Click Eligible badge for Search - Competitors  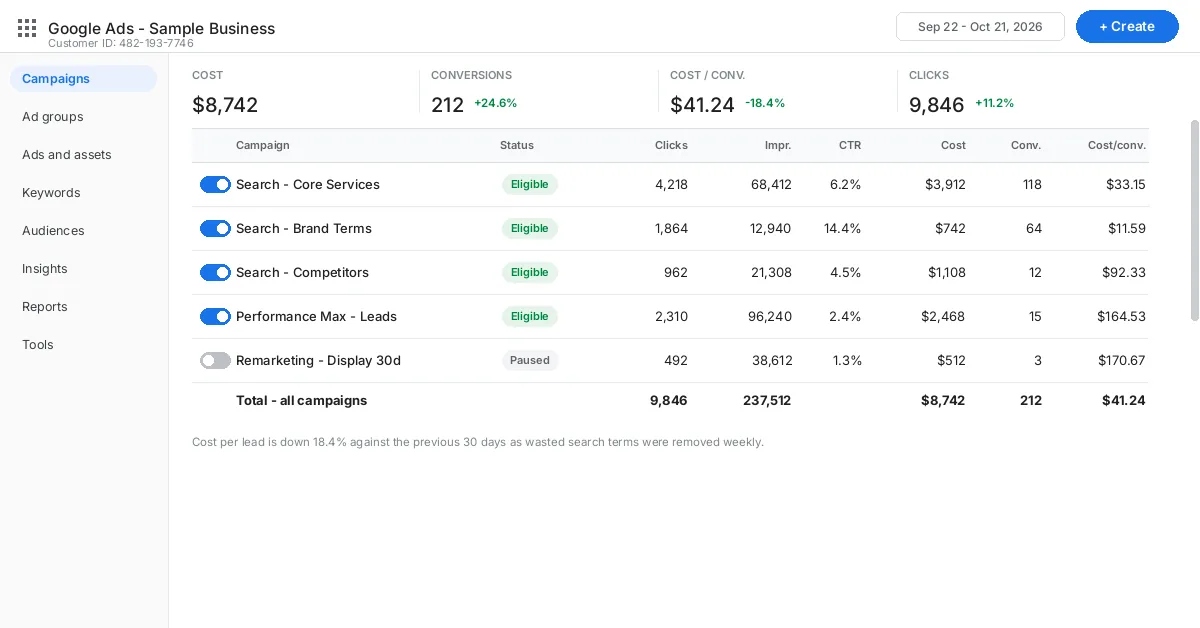pos(530,272)
